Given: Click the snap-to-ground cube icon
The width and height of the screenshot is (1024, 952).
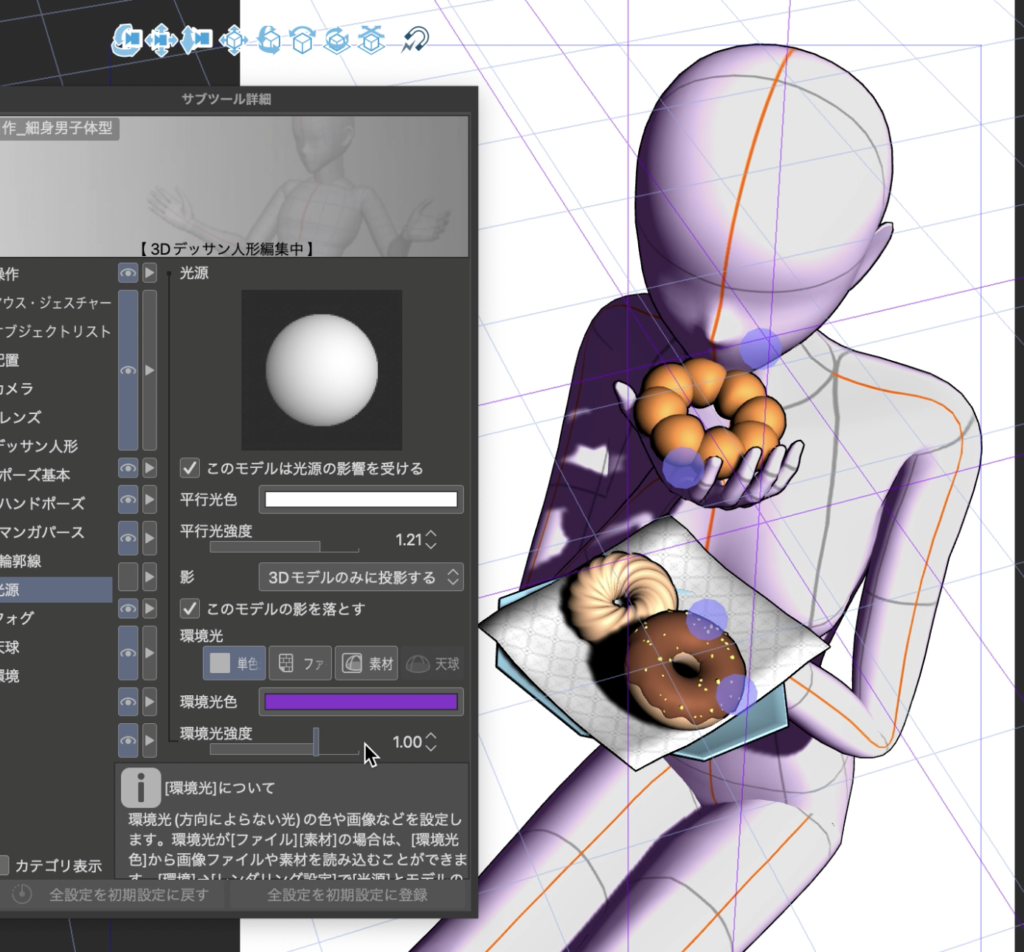Looking at the screenshot, I should pos(372,39).
